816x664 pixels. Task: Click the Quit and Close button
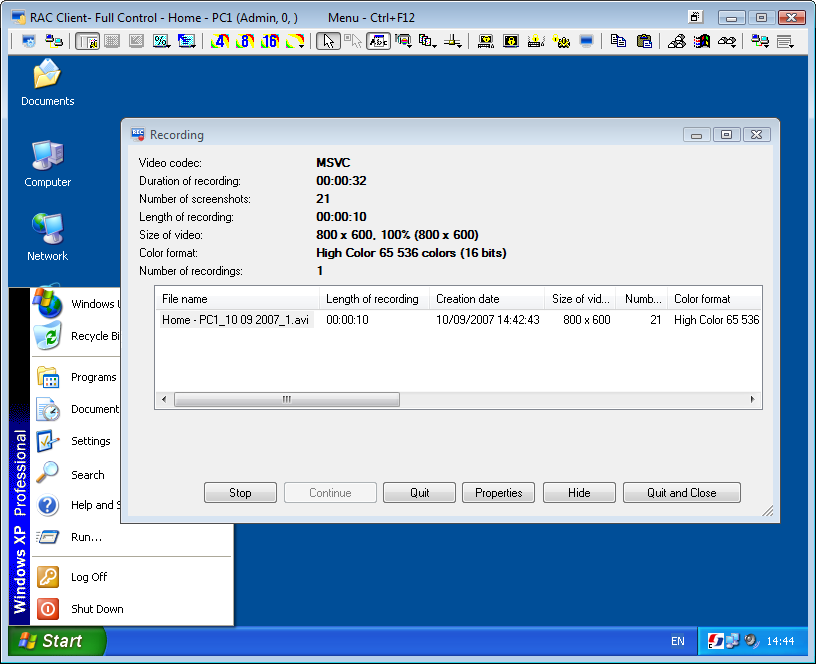point(682,493)
